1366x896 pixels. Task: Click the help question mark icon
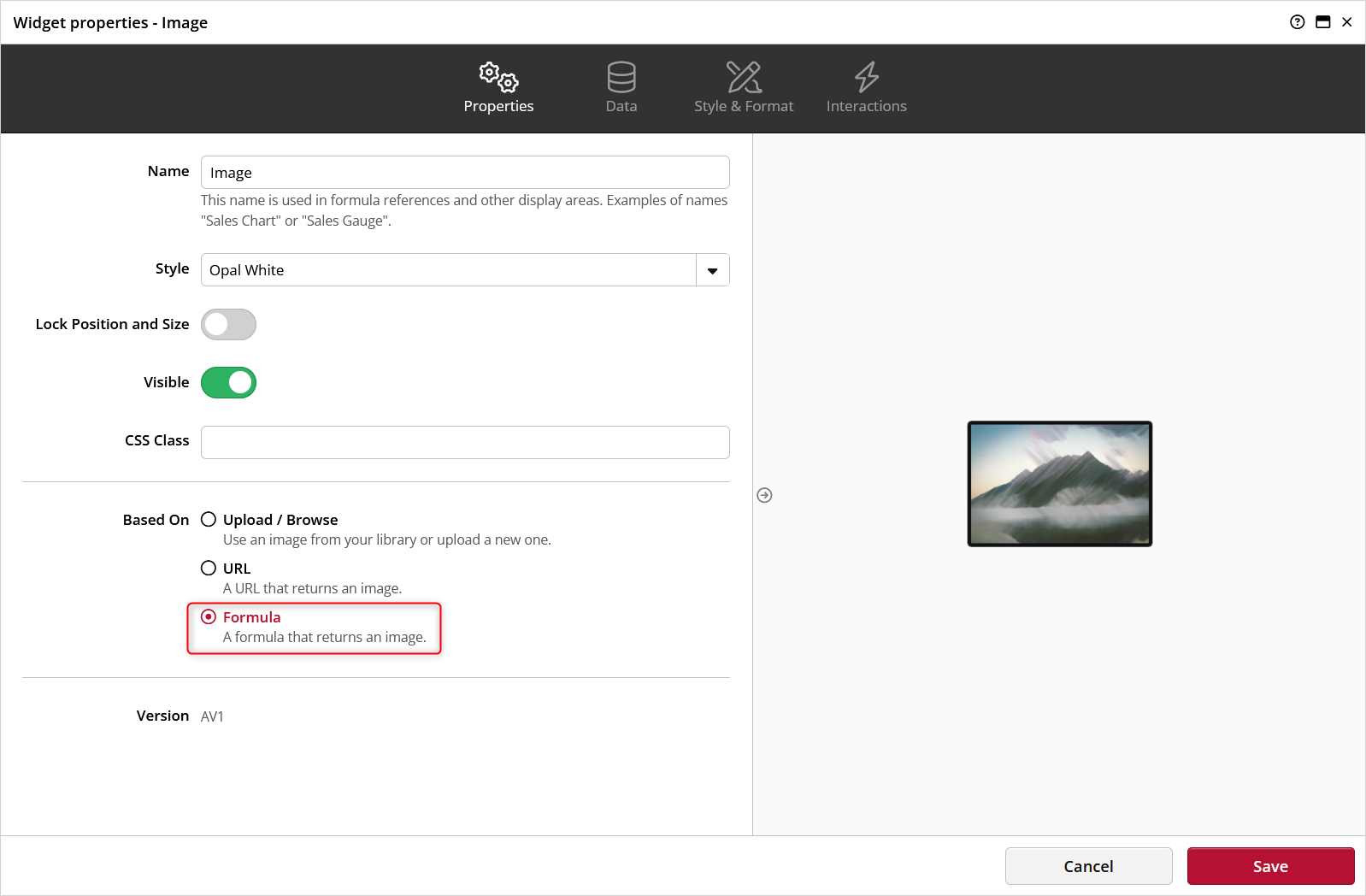pos(1298,22)
